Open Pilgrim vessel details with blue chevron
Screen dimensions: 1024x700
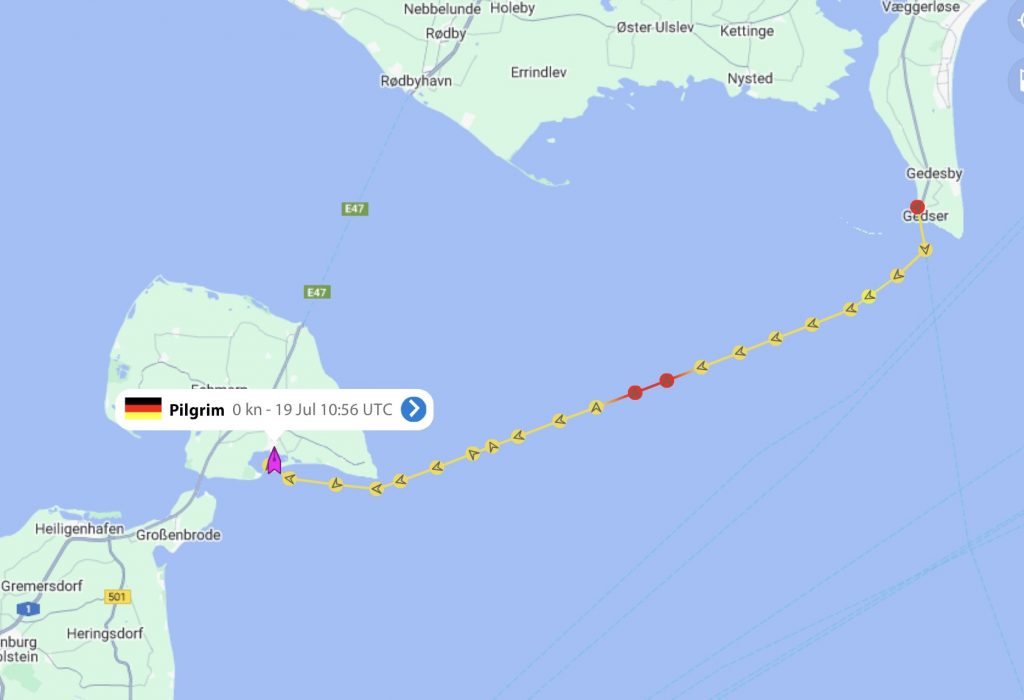tap(413, 409)
